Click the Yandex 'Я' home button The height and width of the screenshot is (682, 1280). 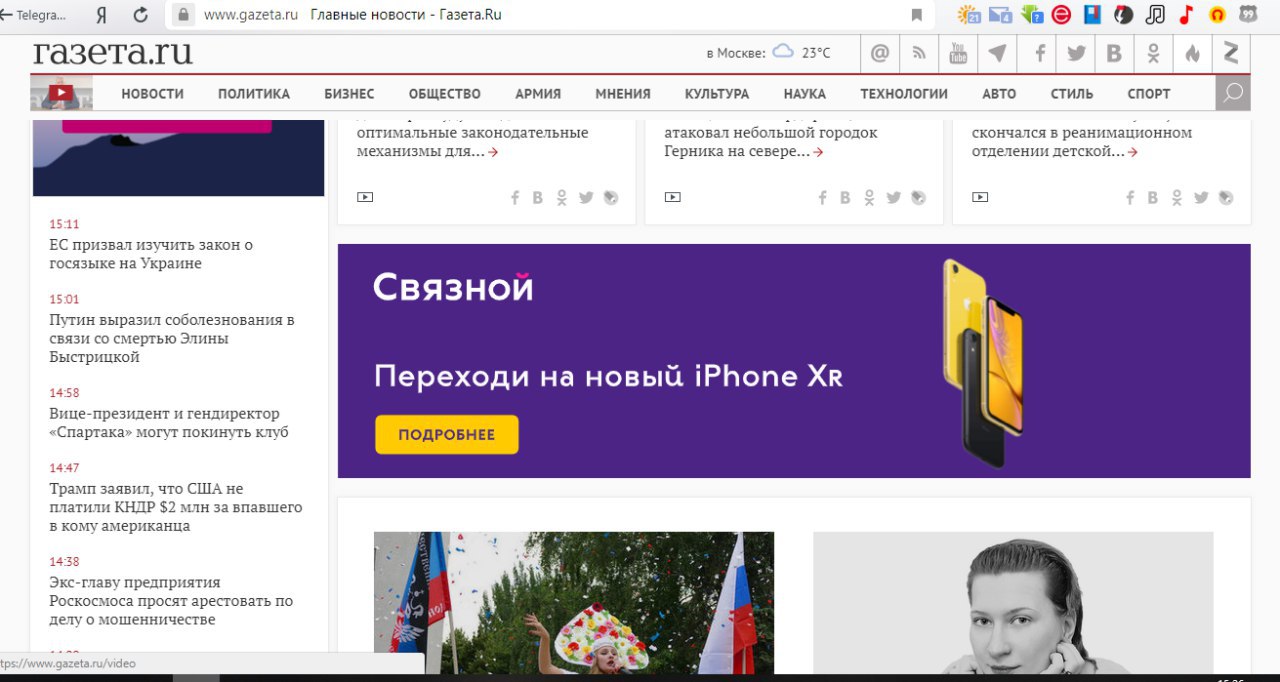pos(101,15)
